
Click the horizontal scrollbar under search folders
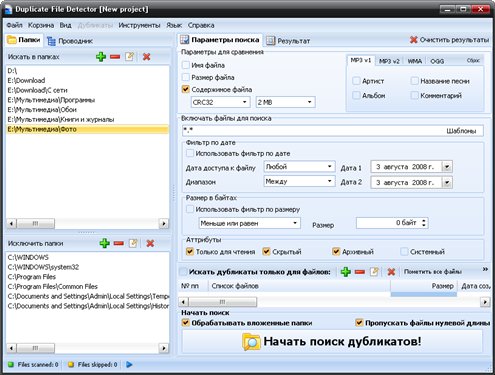(87, 223)
